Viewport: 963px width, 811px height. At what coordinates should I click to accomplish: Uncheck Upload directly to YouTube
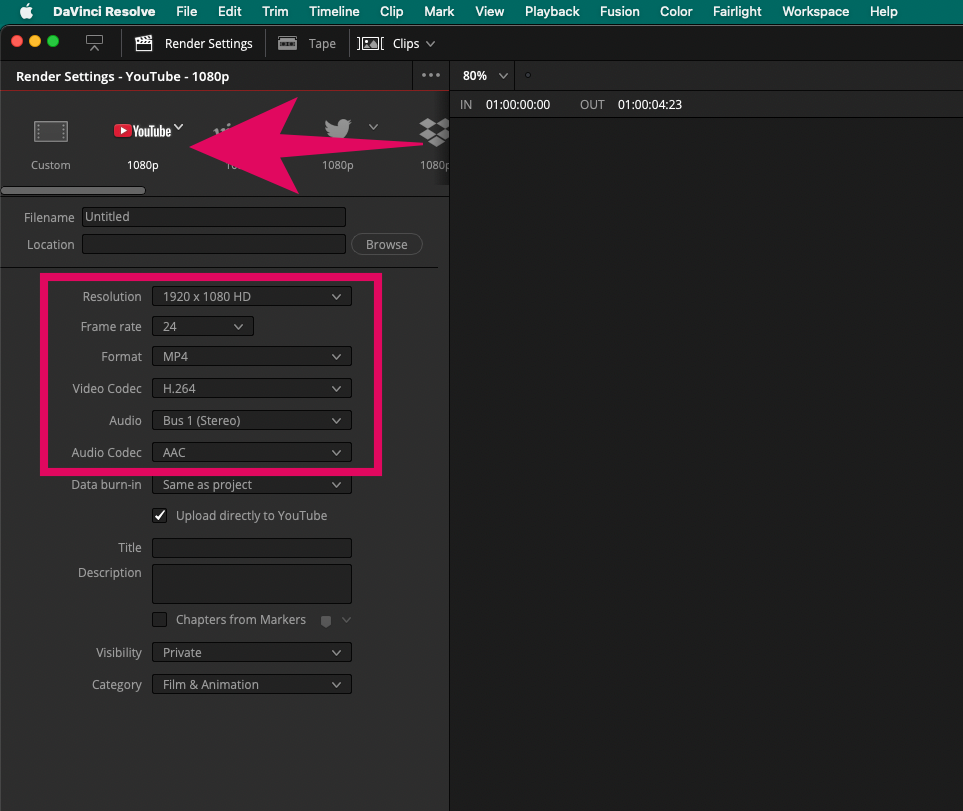[x=160, y=516]
